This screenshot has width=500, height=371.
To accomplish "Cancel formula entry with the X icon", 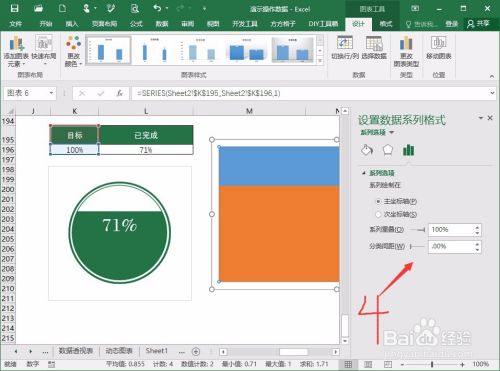I will click(x=82, y=93).
